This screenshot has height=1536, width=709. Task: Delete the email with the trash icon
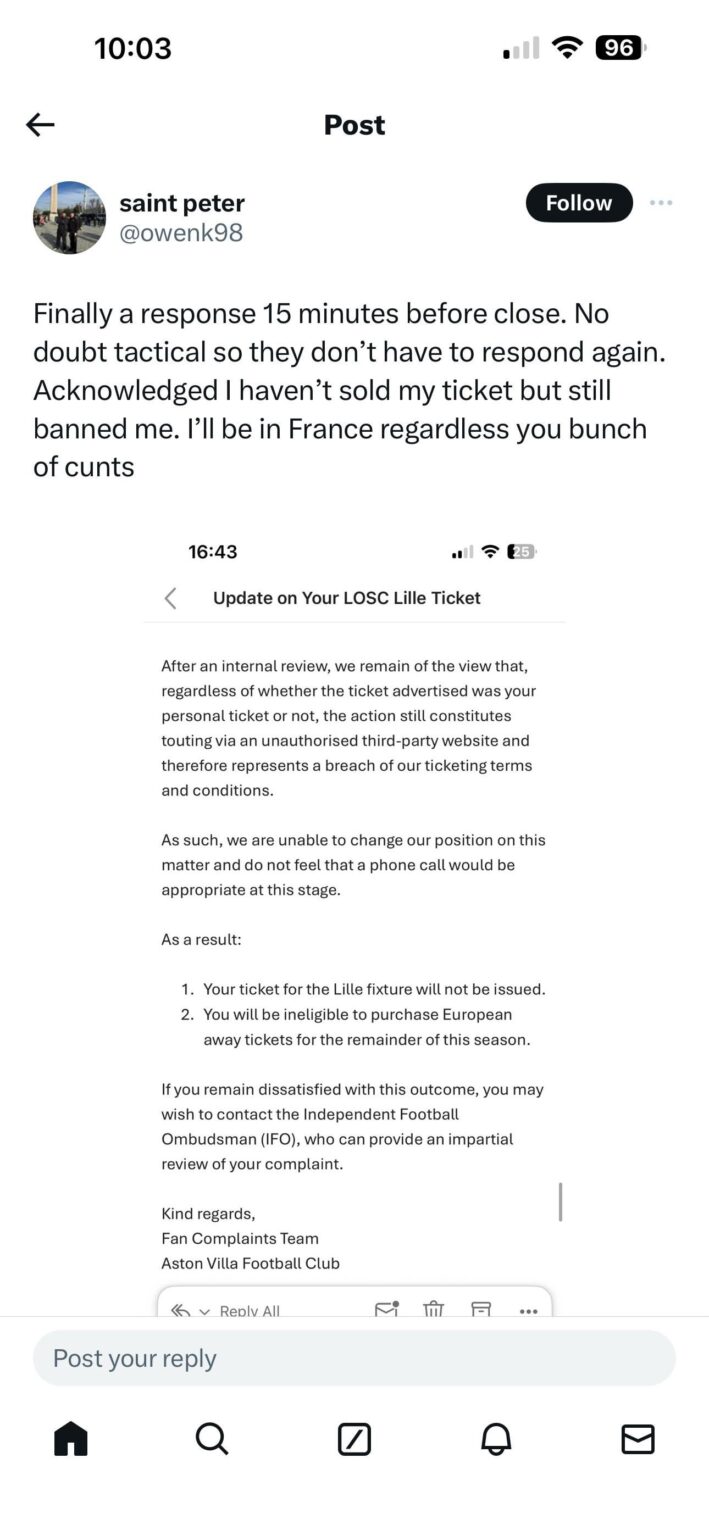point(433,1308)
